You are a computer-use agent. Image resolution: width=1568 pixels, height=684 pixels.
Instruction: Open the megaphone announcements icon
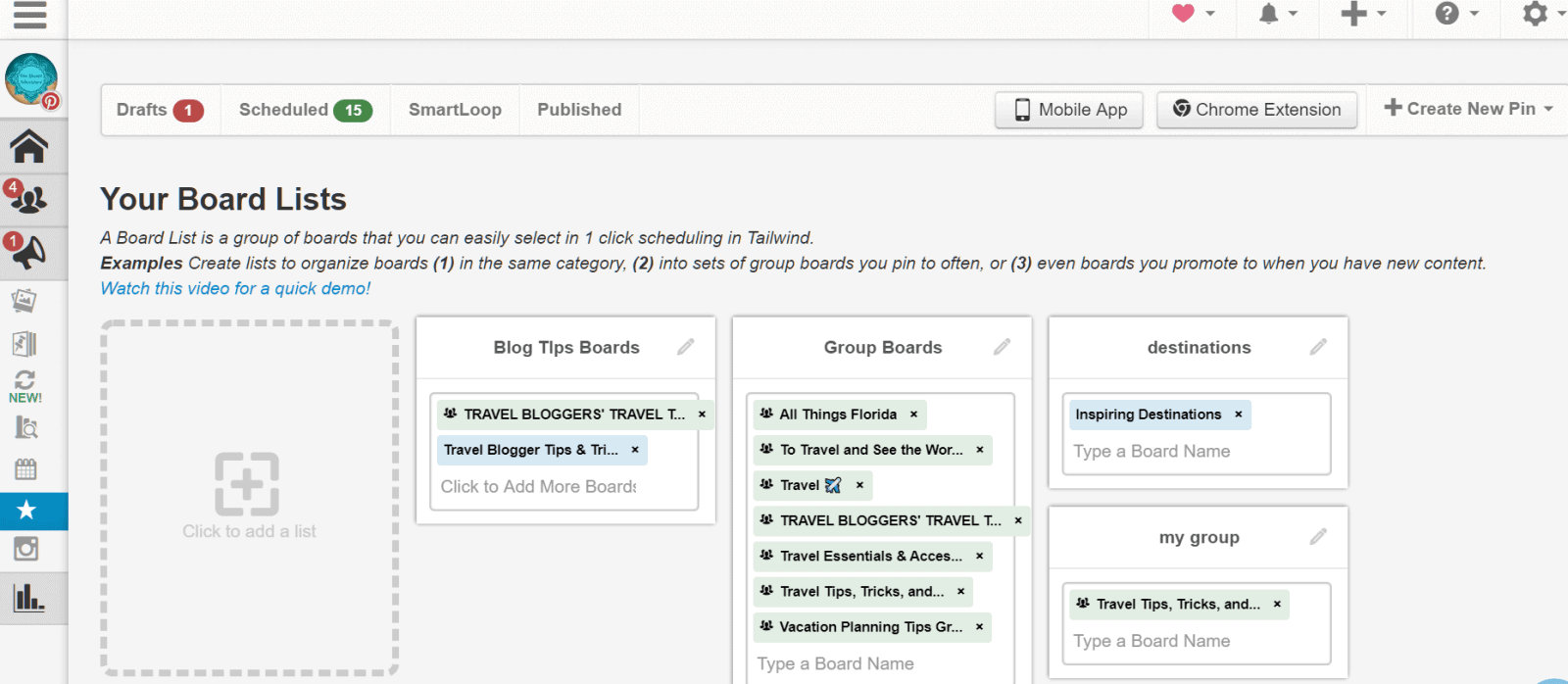tap(29, 253)
